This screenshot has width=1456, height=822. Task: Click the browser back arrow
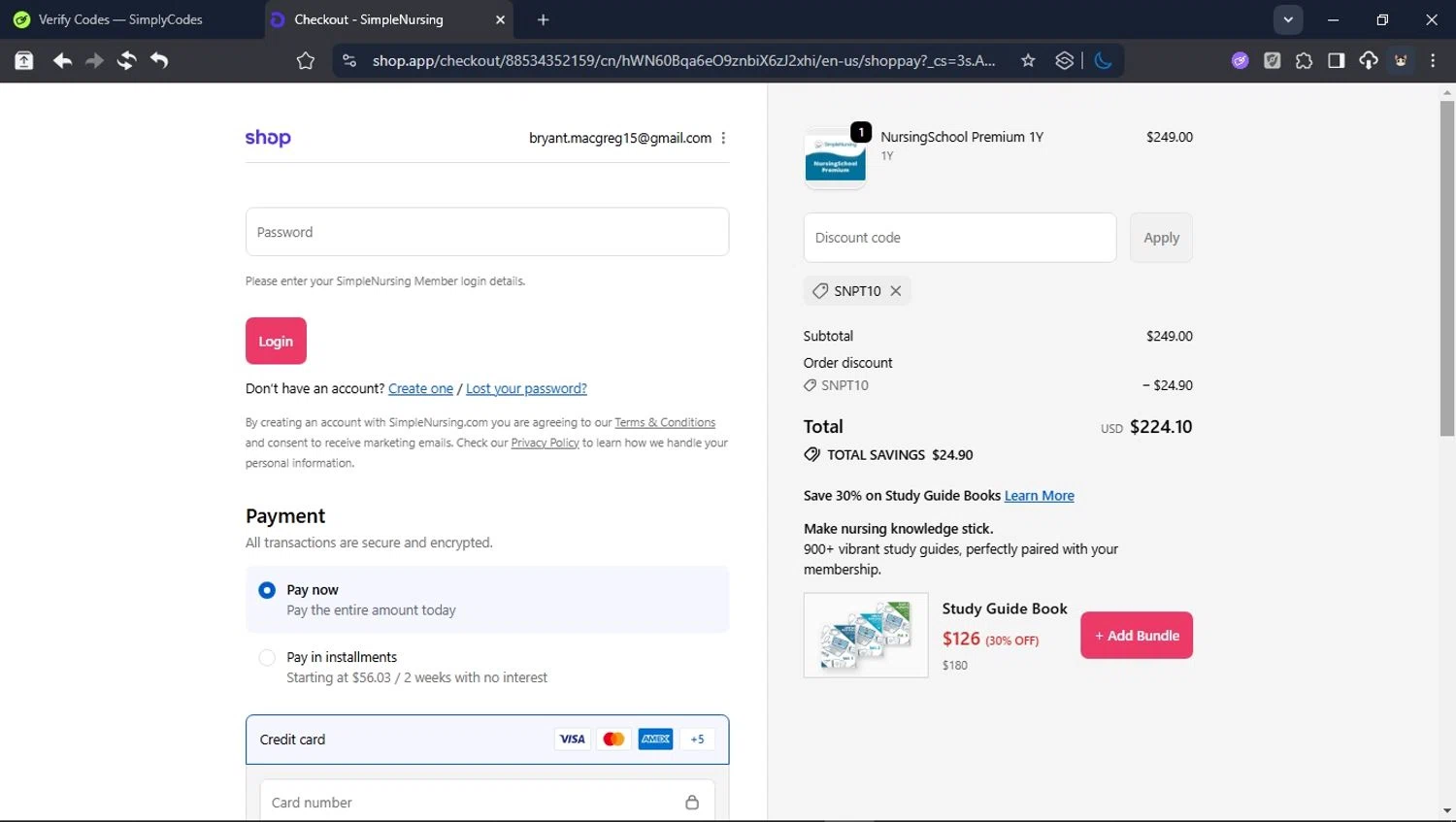coord(62,61)
